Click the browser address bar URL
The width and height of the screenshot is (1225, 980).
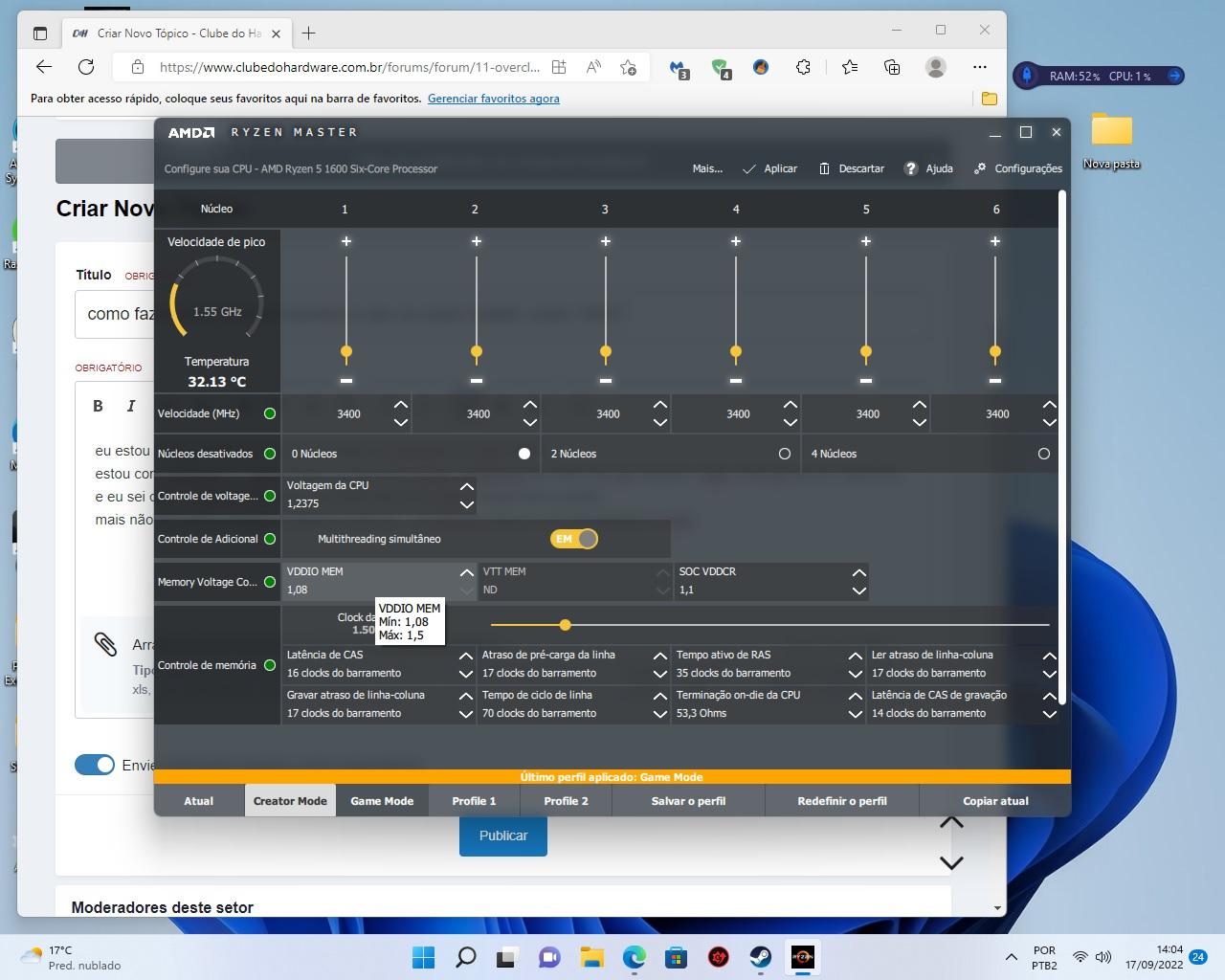pyautogui.click(x=349, y=67)
